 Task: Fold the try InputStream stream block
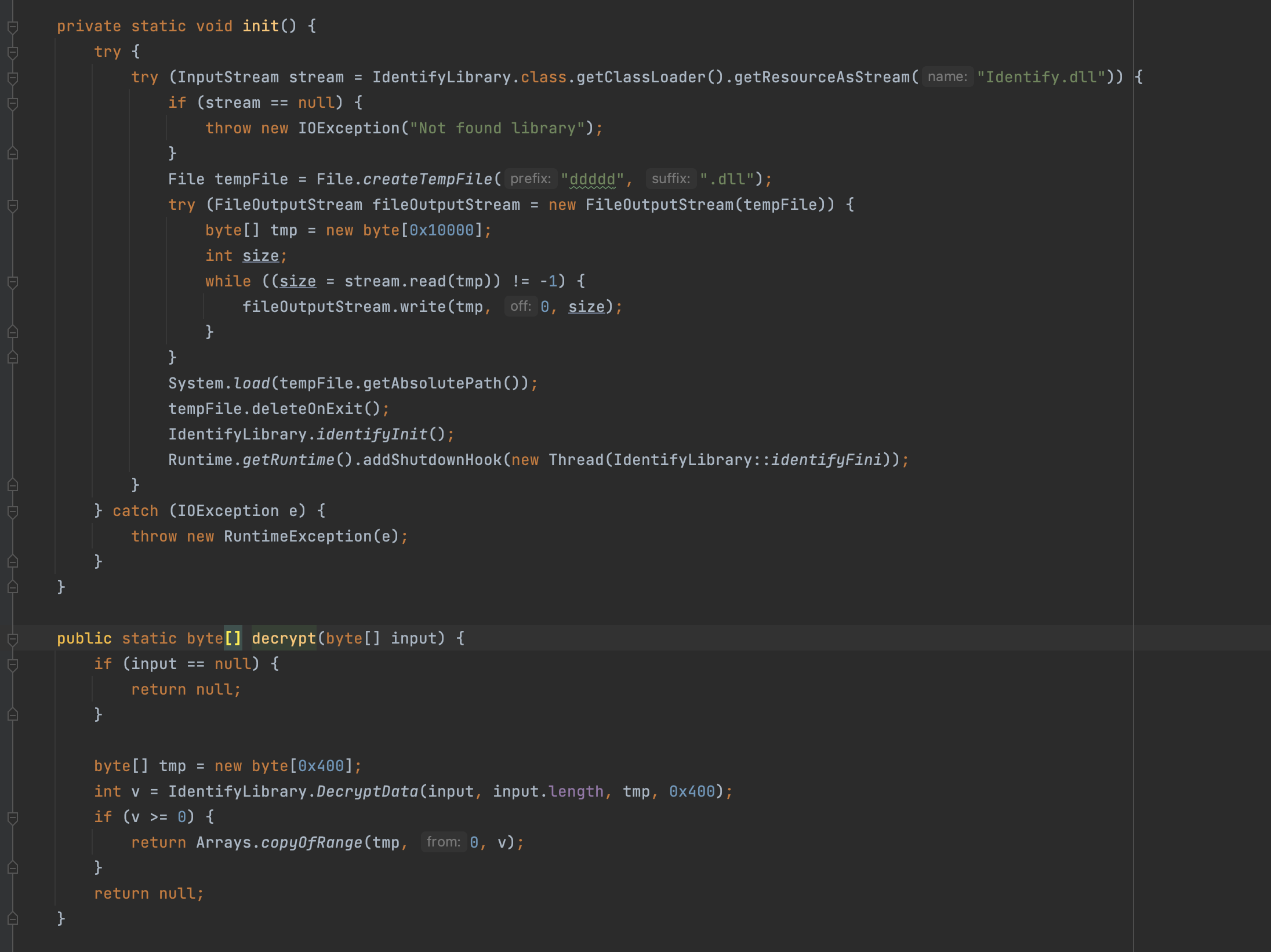click(13, 78)
